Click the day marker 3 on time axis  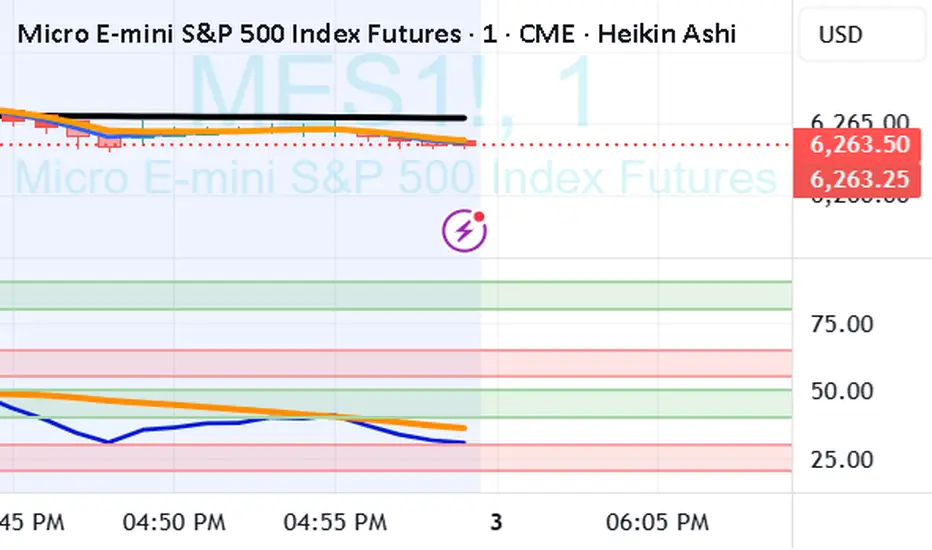496,521
